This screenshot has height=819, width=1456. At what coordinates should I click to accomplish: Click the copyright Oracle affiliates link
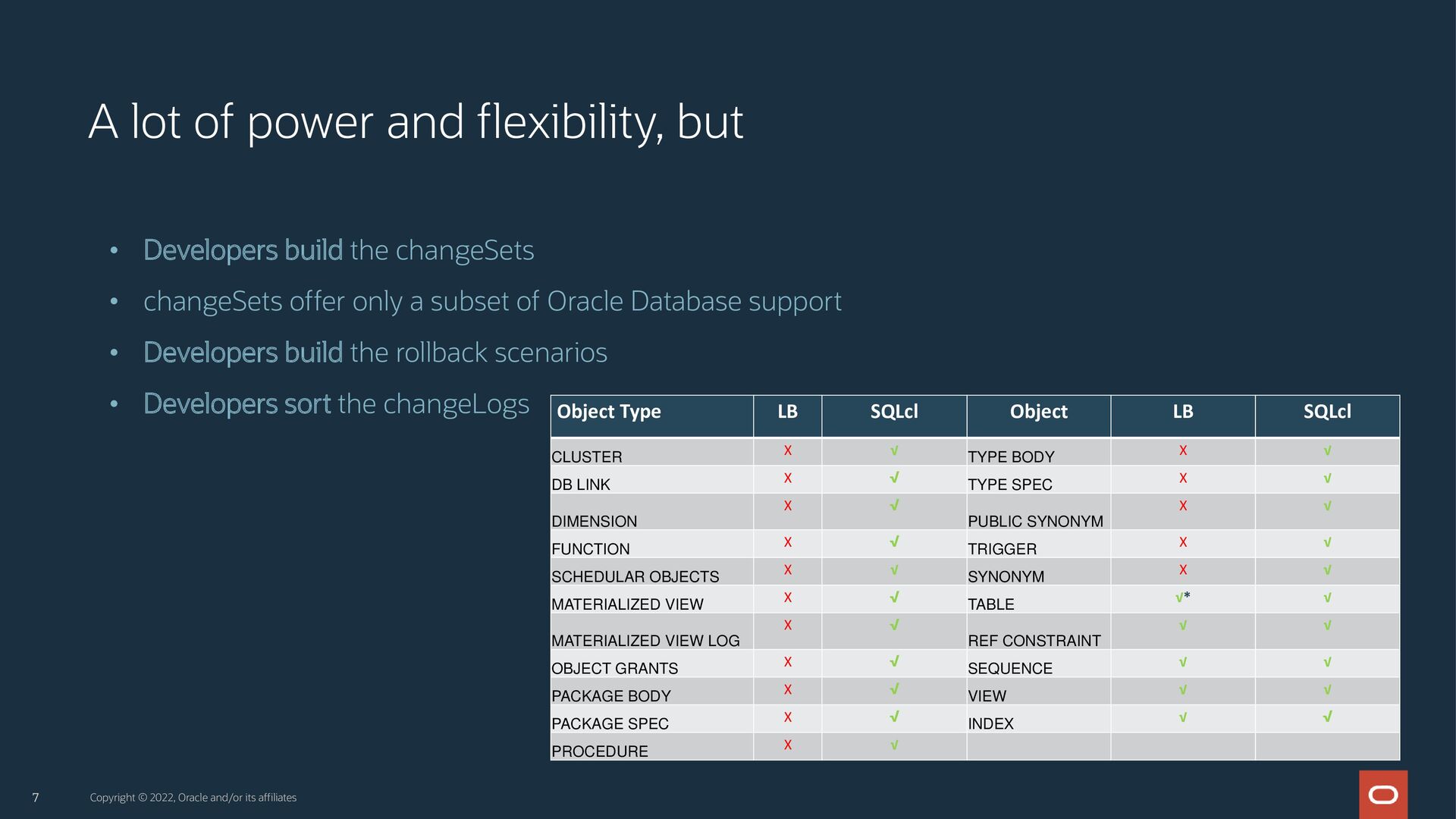pyautogui.click(x=193, y=798)
